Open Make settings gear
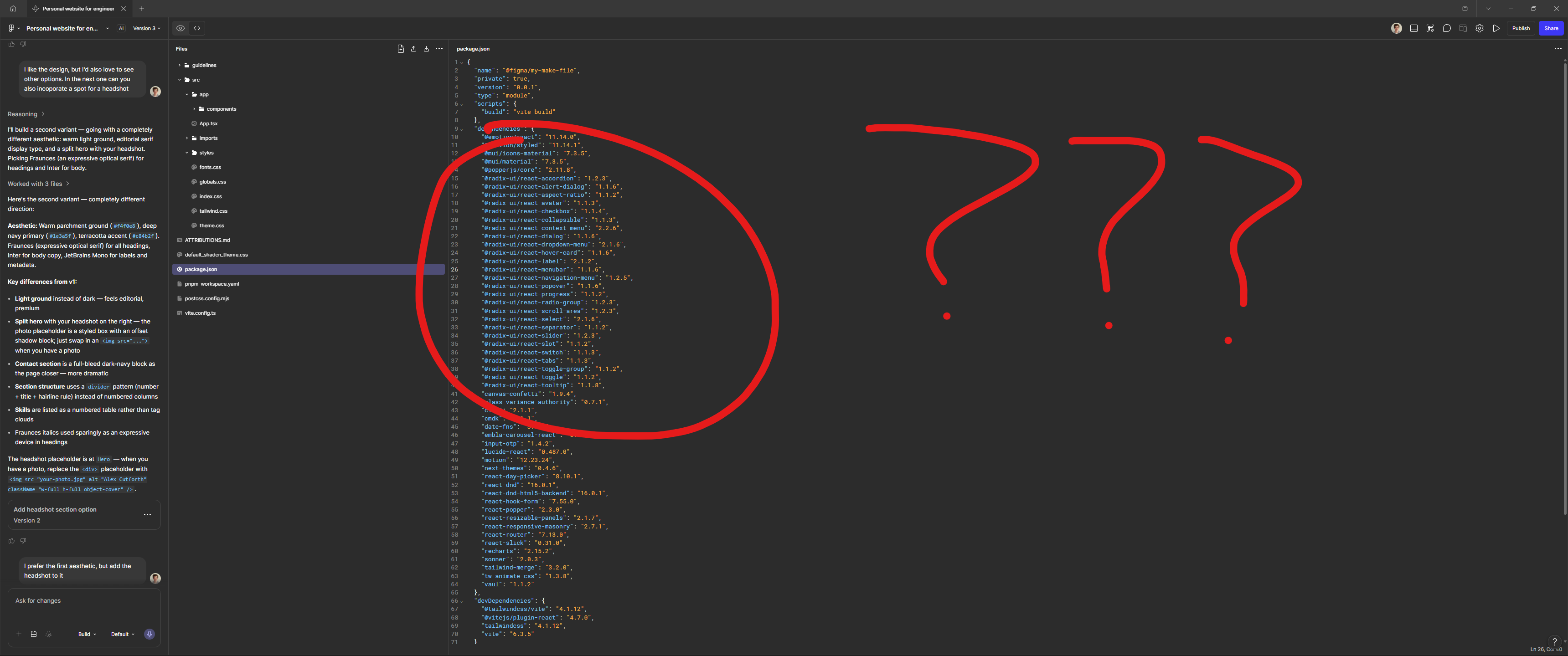Image resolution: width=1568 pixels, height=656 pixels. [x=1479, y=28]
